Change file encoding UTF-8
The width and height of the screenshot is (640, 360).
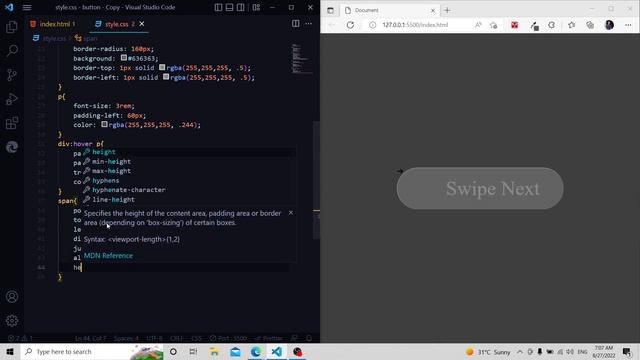click(154, 338)
